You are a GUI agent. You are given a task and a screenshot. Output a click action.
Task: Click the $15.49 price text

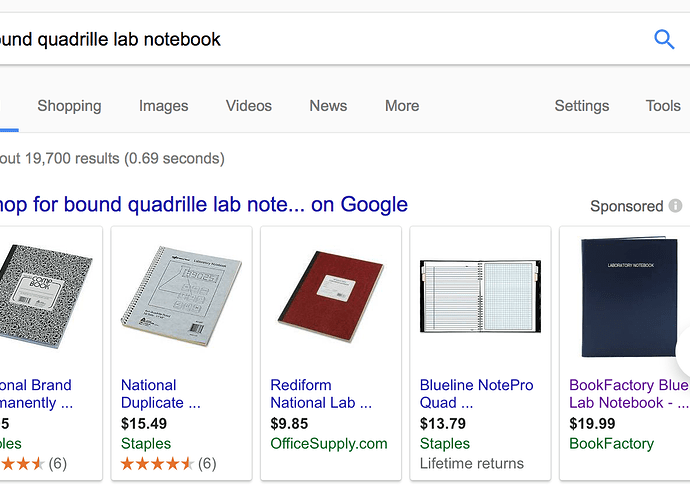[x=144, y=423]
